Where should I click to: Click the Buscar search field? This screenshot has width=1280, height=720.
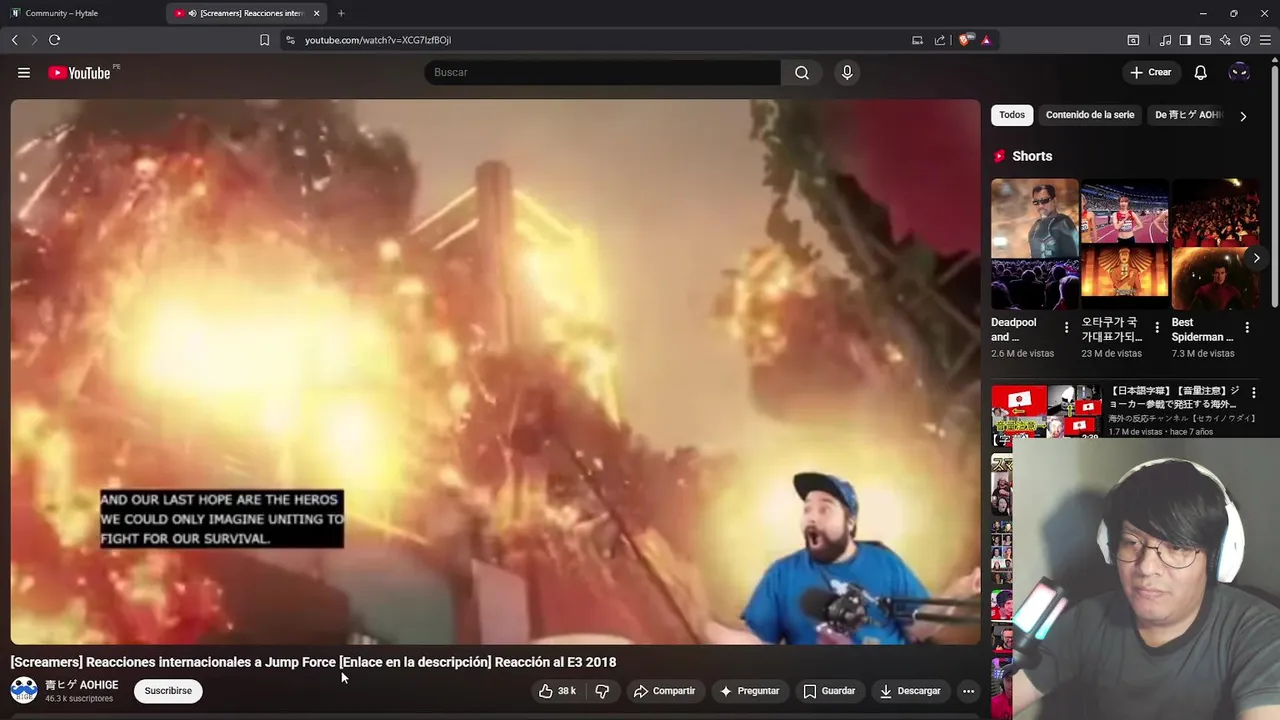tap(602, 72)
